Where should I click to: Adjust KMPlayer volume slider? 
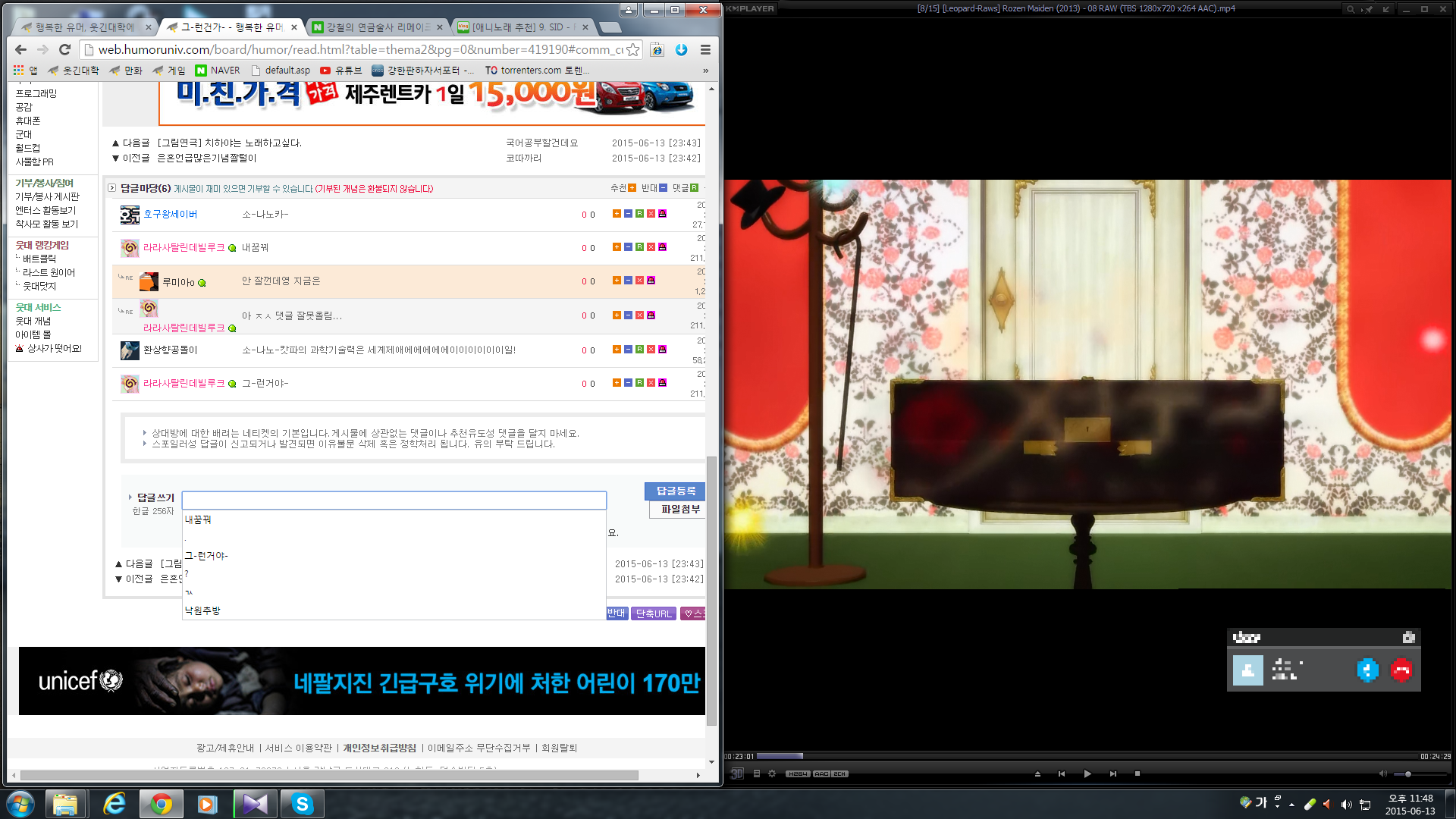(1421, 774)
